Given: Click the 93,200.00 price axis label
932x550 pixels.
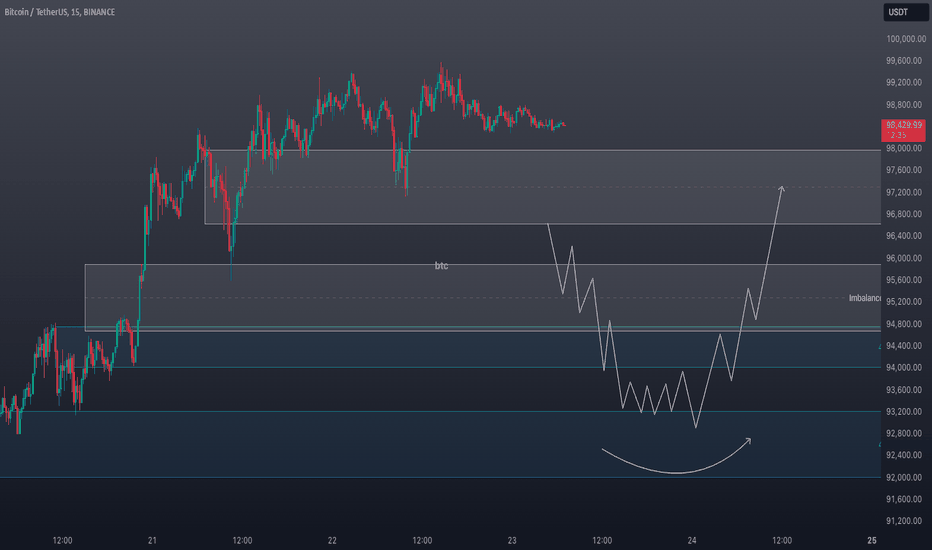Looking at the screenshot, I should (904, 411).
